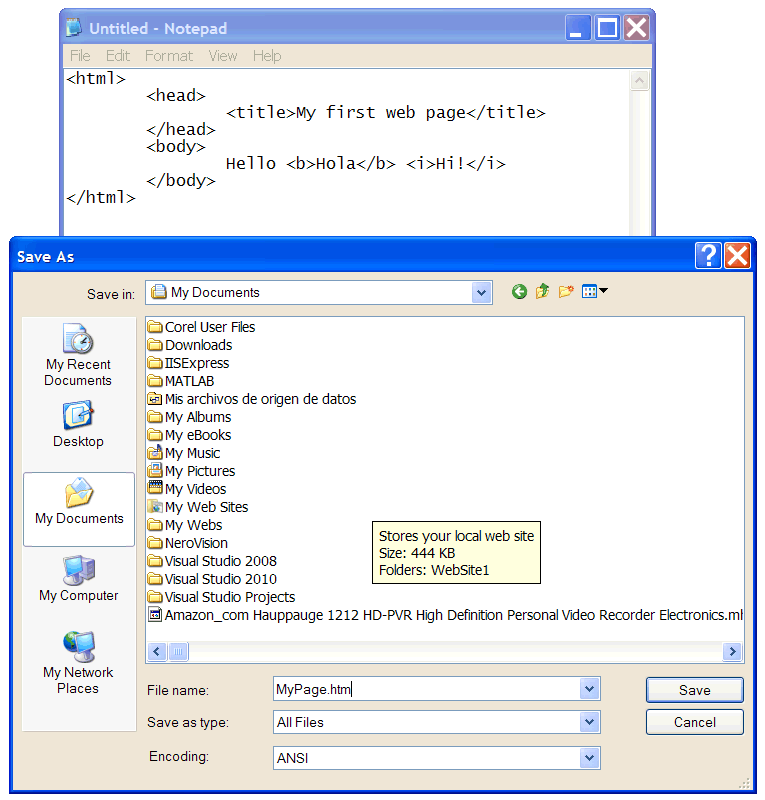Click the file list left scroll arrow
Screen dimensions: 765x800
tap(157, 652)
